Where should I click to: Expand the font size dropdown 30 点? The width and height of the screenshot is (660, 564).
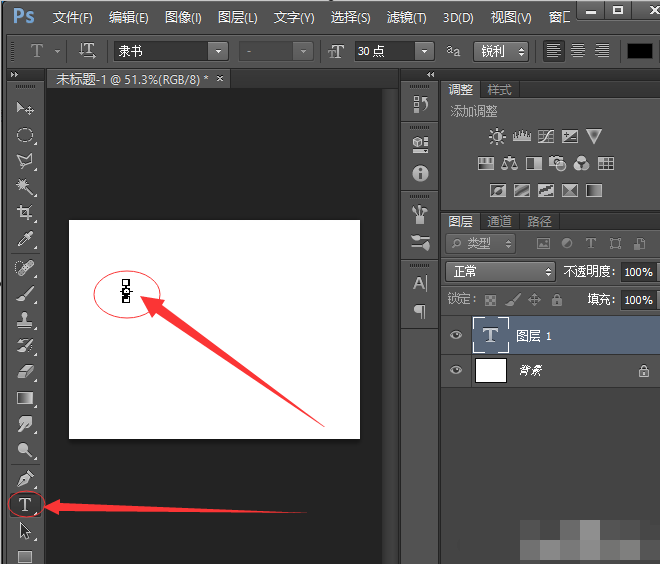pos(425,50)
